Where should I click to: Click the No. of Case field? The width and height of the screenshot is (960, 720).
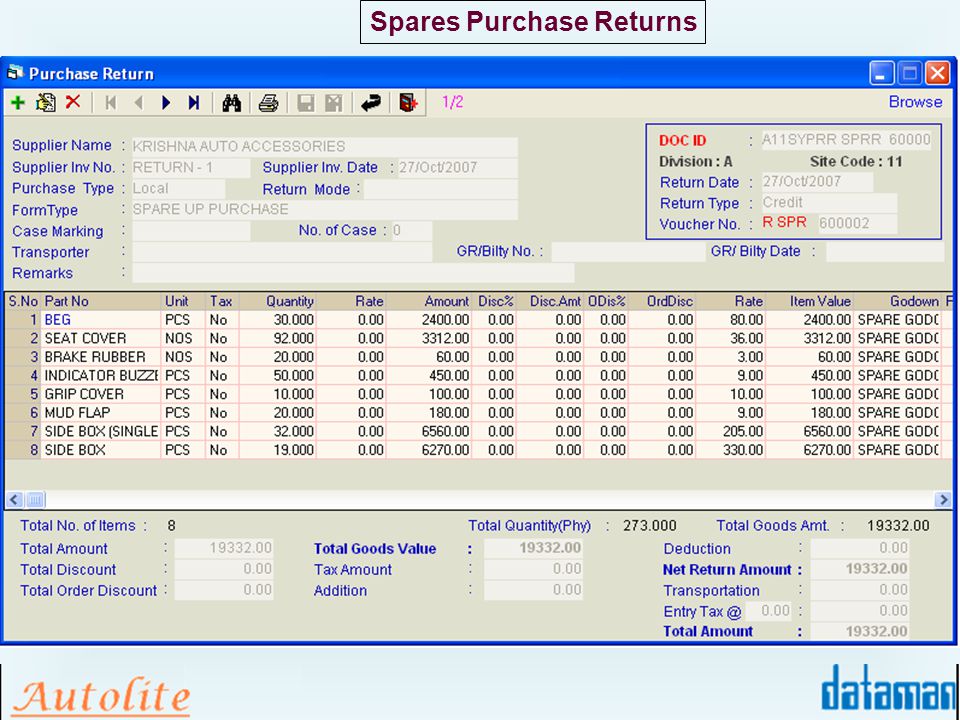click(x=411, y=231)
